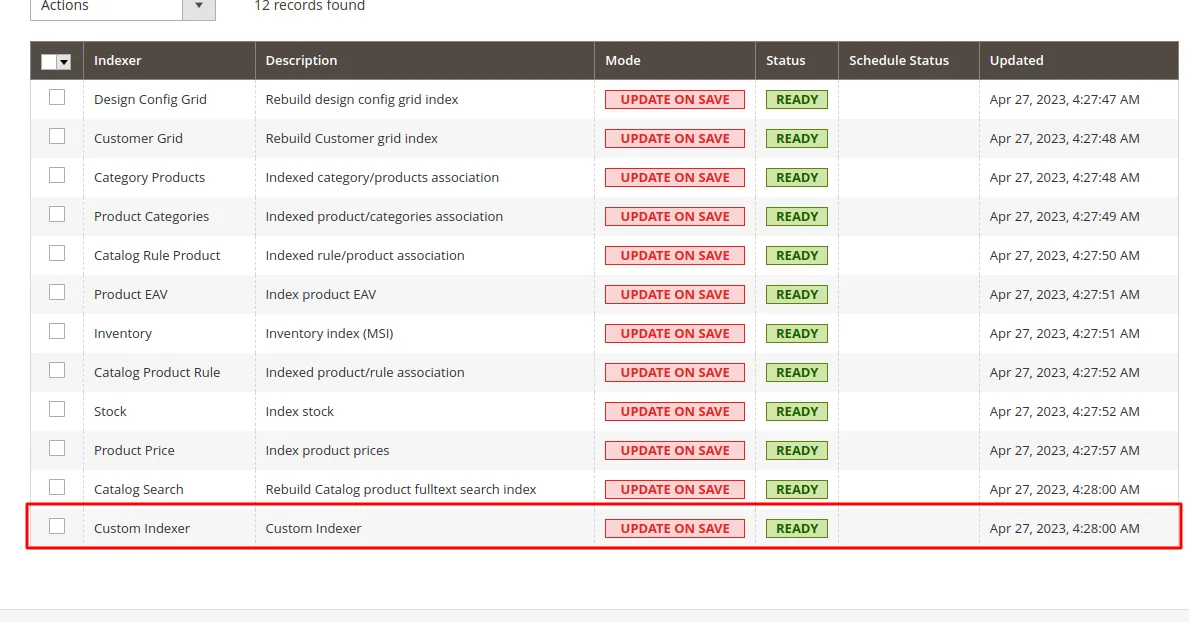This screenshot has height=622, width=1189.
Task: Click 'Rebuild Catalog product fulltext search index' text
Action: pos(400,489)
